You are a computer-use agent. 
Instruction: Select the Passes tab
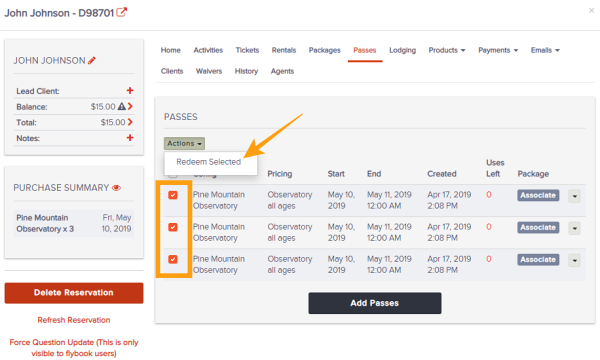click(365, 50)
